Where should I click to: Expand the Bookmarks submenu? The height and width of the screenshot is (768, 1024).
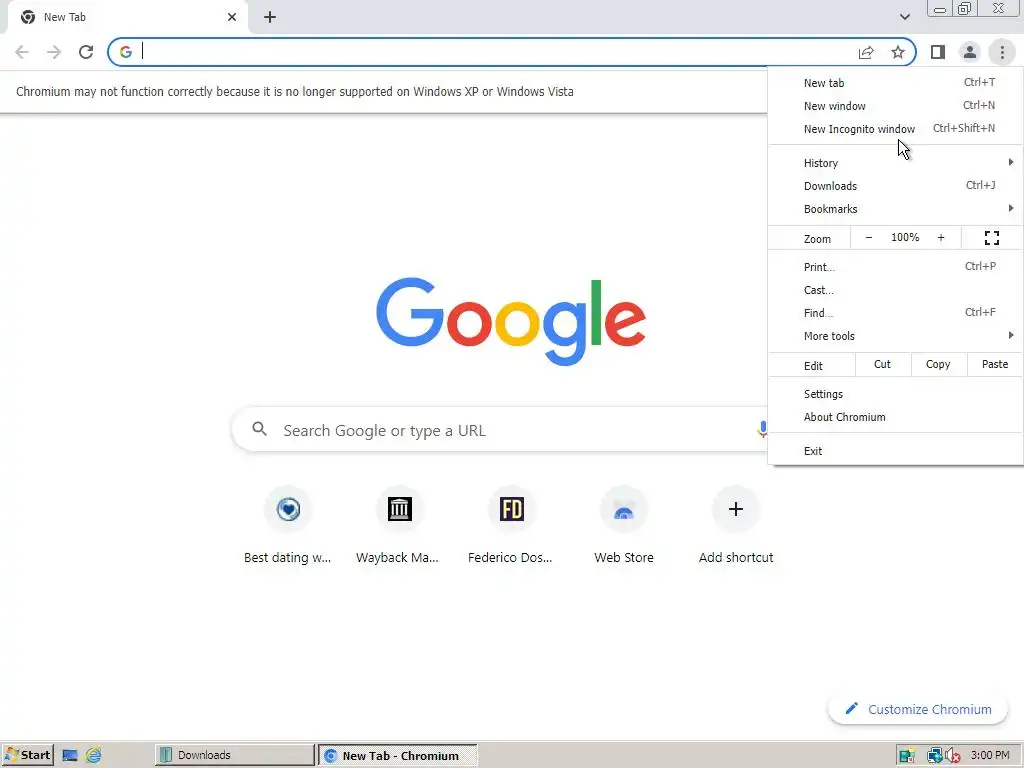(x=895, y=209)
